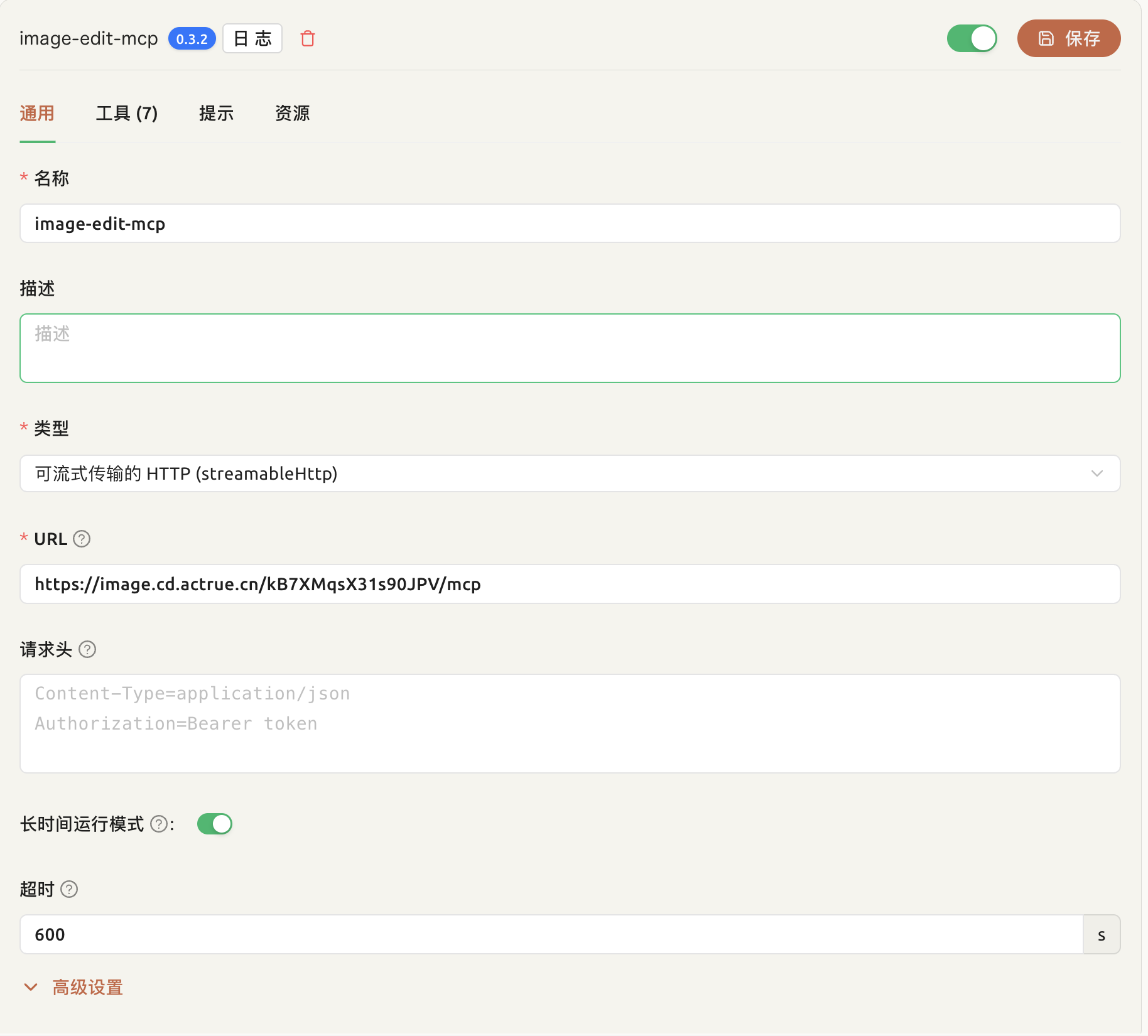Screen dimensions: 1148x1036
Task: Delete the image-edit-mcp server via trash icon
Action: 308,38
